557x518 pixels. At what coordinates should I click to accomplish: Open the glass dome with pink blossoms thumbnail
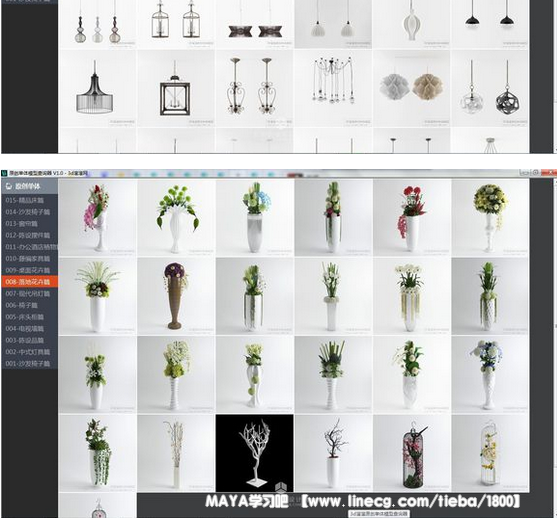[x=411, y=453]
